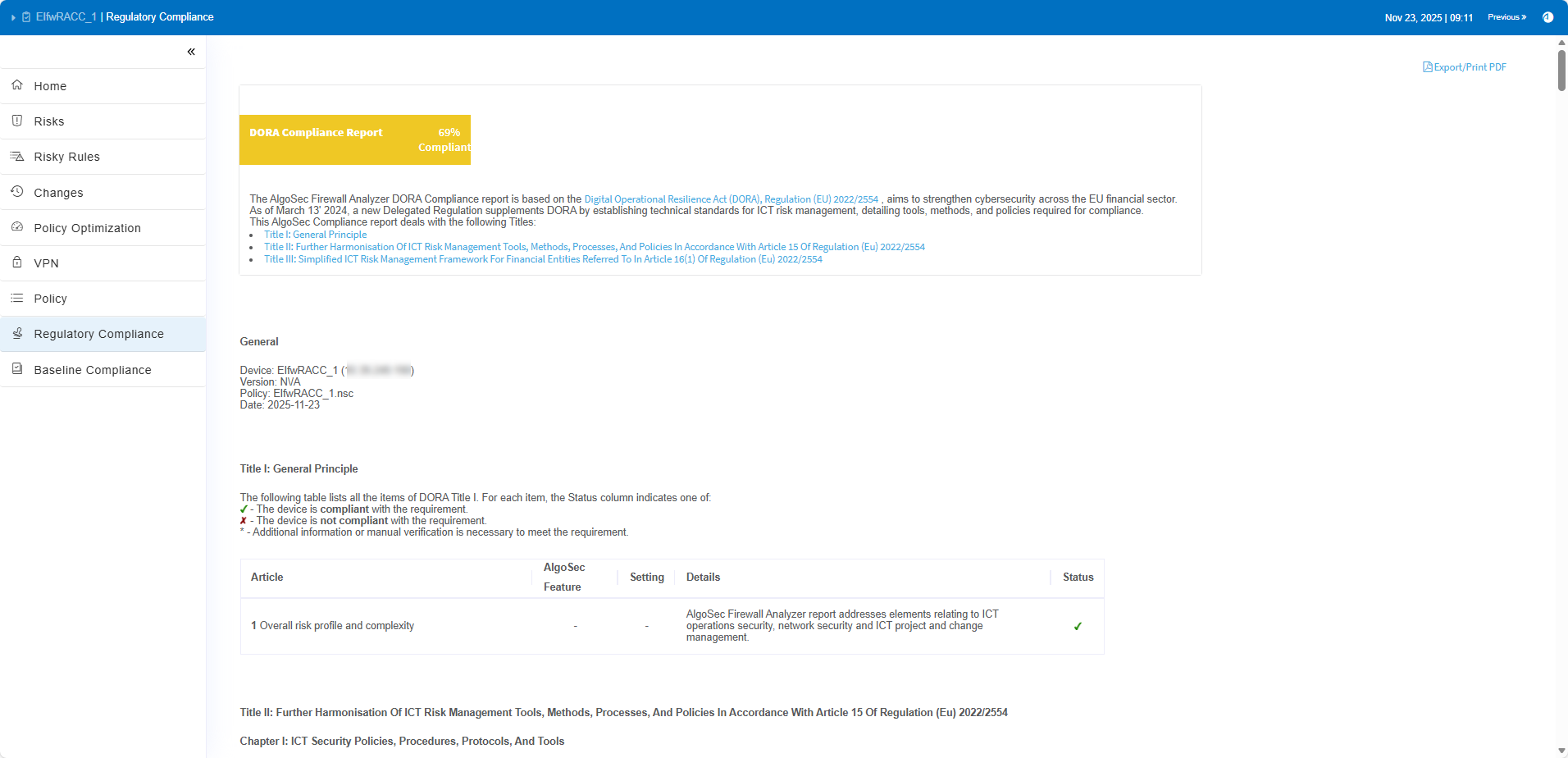Click the Baseline Compliance checklist icon

(x=17, y=369)
